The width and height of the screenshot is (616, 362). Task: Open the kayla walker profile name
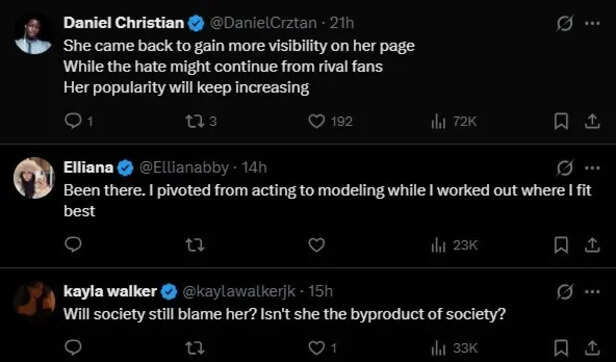click(x=110, y=291)
